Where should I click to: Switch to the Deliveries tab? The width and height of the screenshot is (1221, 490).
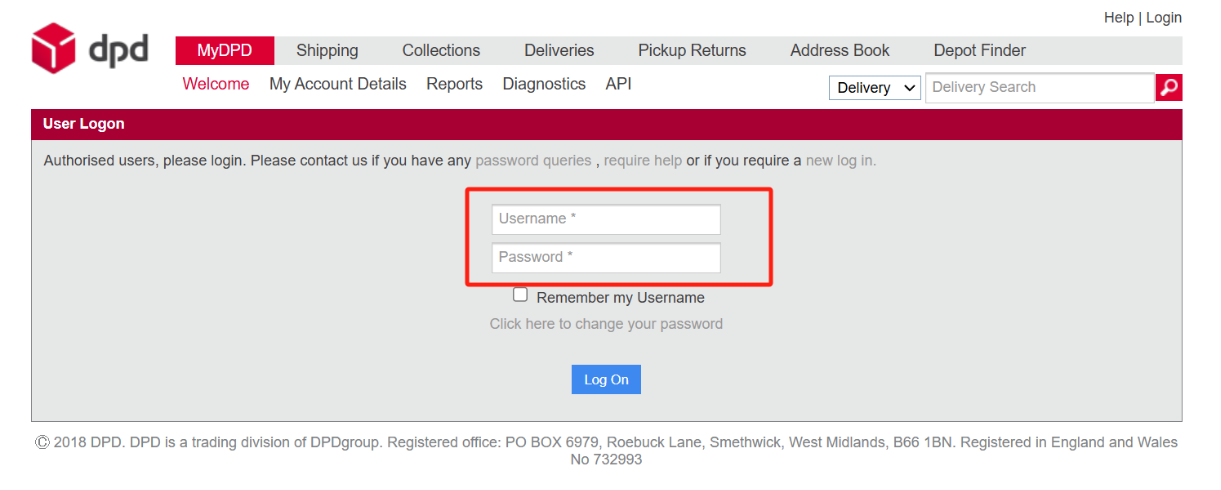click(559, 51)
